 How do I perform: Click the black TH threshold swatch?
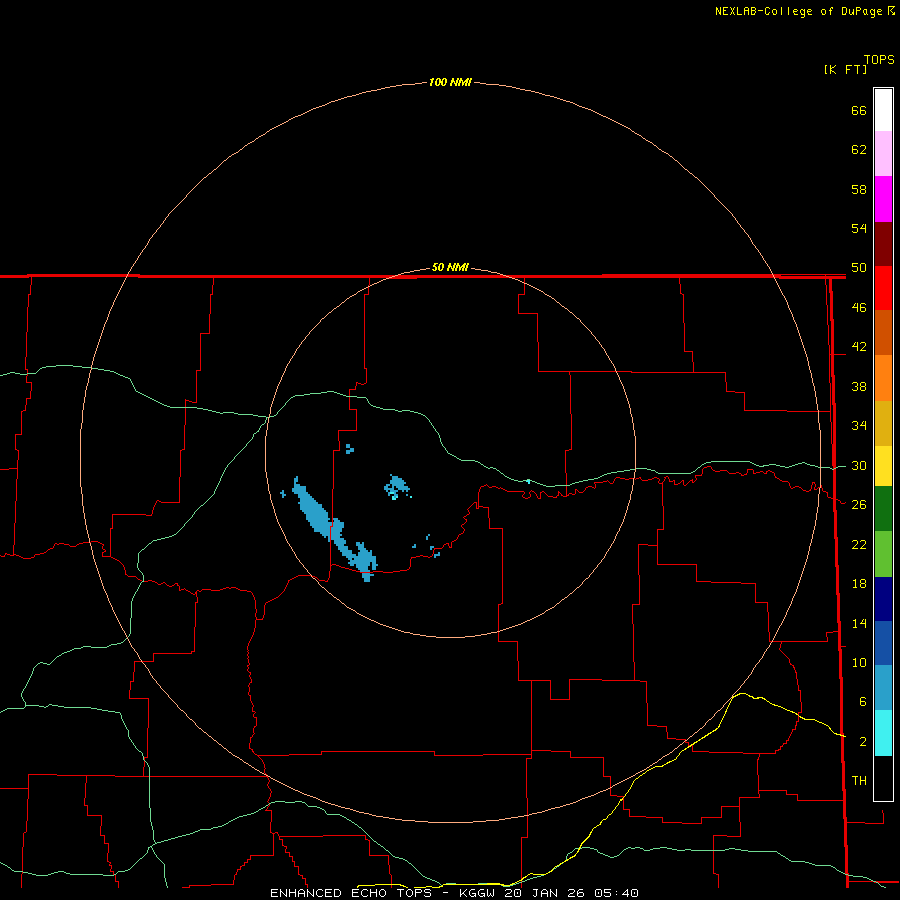point(883,778)
